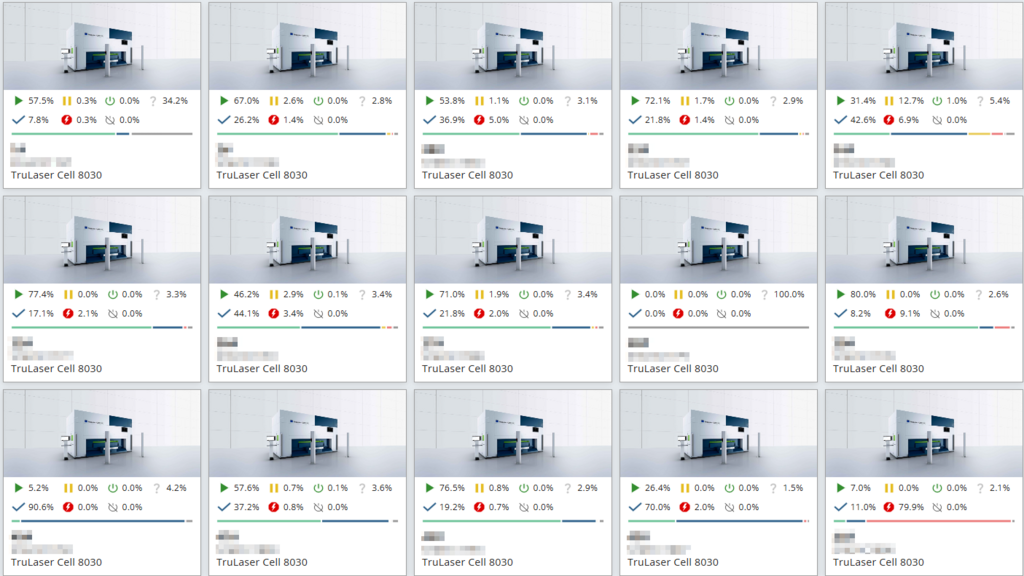Click the red error icon beside 9.1%
The width and height of the screenshot is (1024, 576).
point(890,313)
